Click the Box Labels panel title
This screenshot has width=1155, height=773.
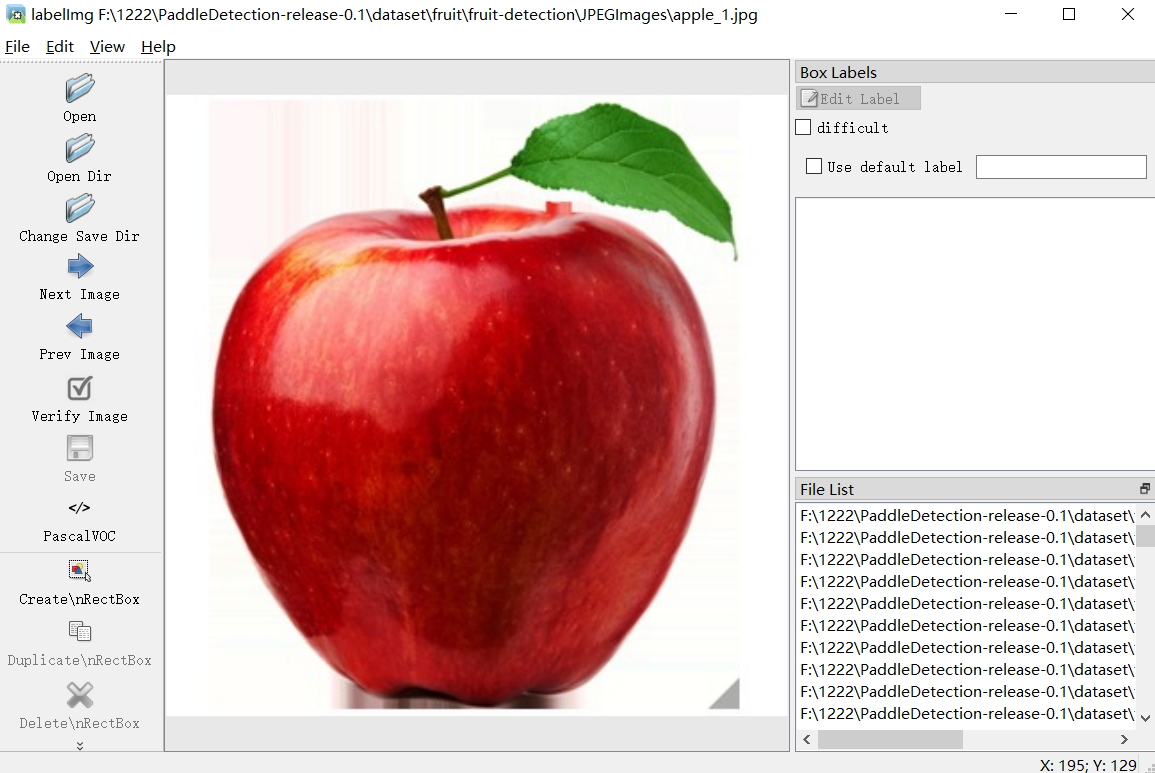838,72
